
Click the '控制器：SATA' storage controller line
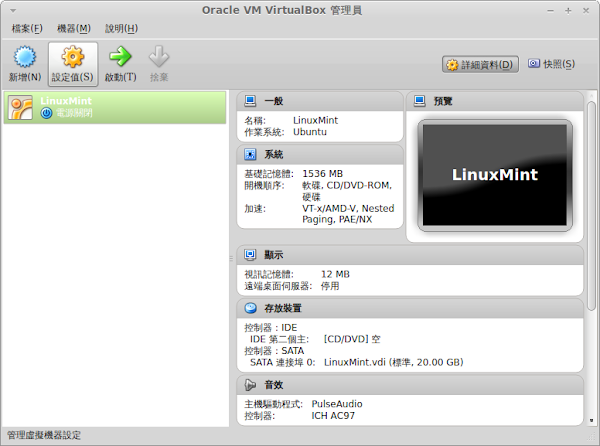click(x=274, y=351)
